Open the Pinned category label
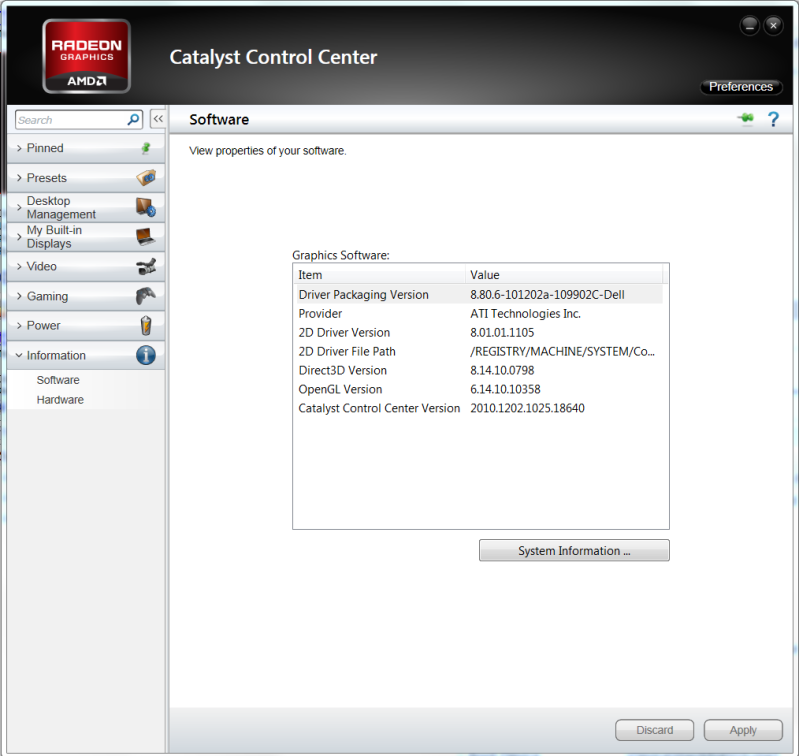799x756 pixels. [x=45, y=148]
